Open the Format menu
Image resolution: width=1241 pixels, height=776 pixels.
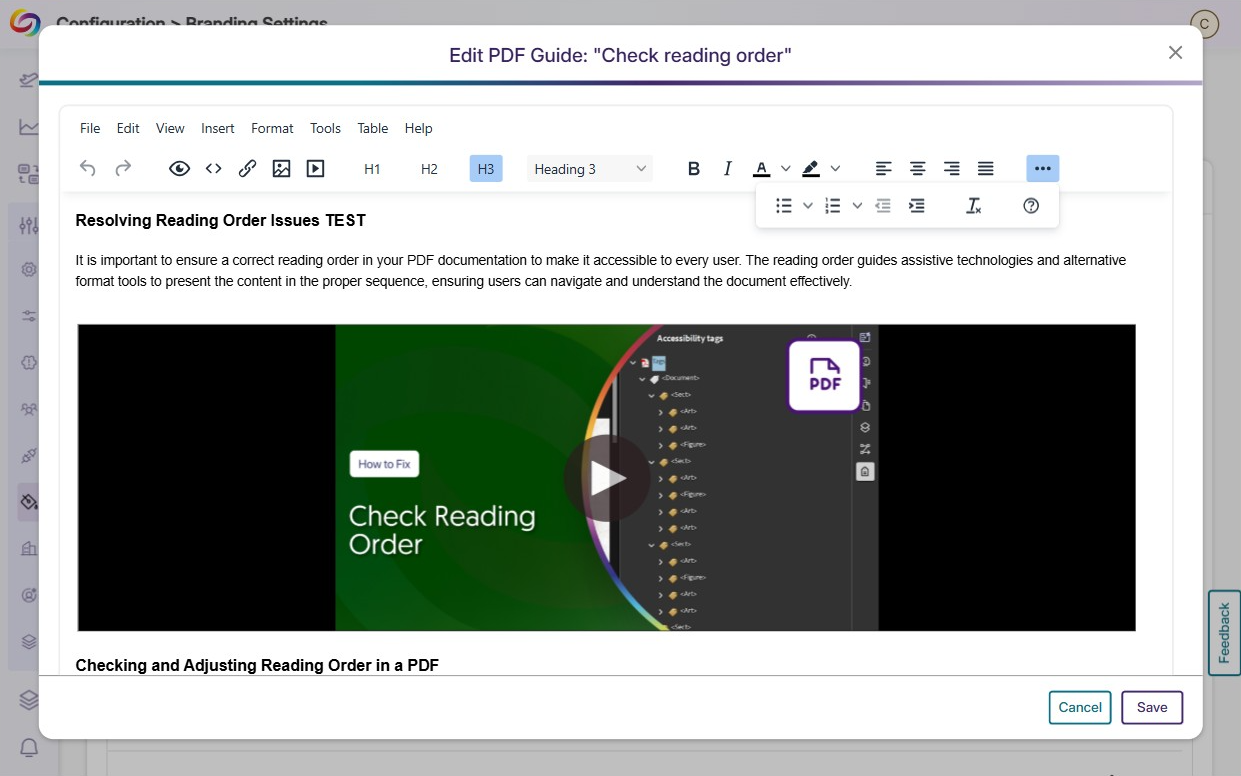pos(272,128)
